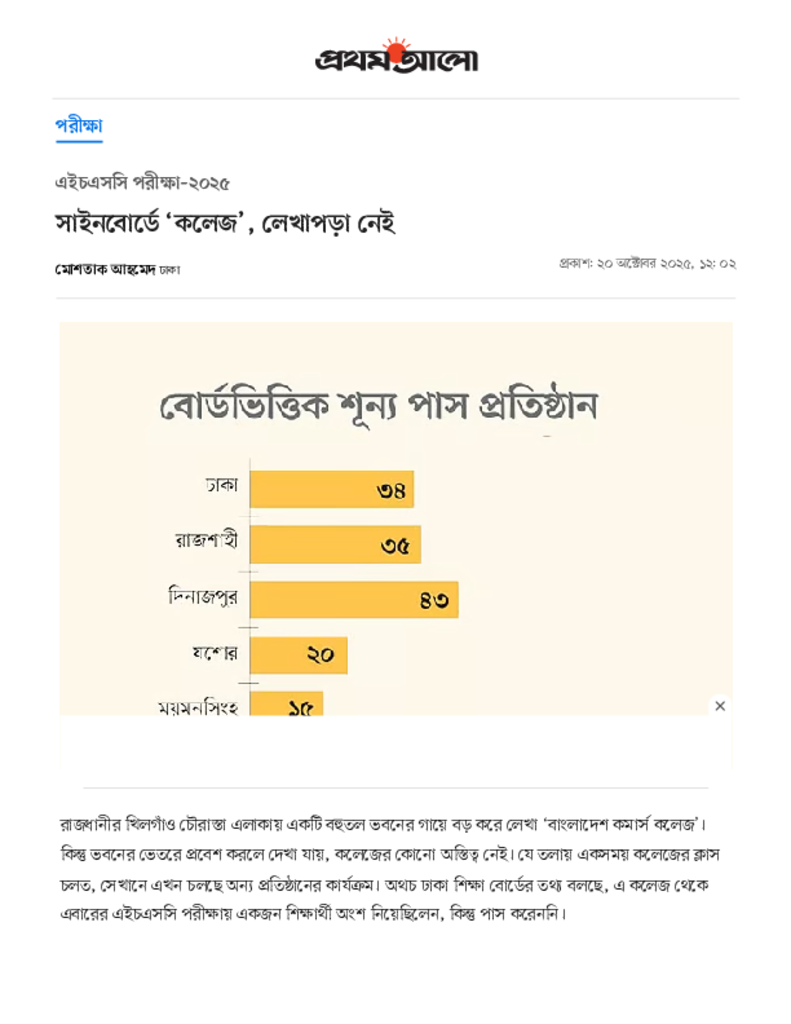
Task: Click the ময়মনসিংহ bar showing ১৫
Action: (x=286, y=704)
